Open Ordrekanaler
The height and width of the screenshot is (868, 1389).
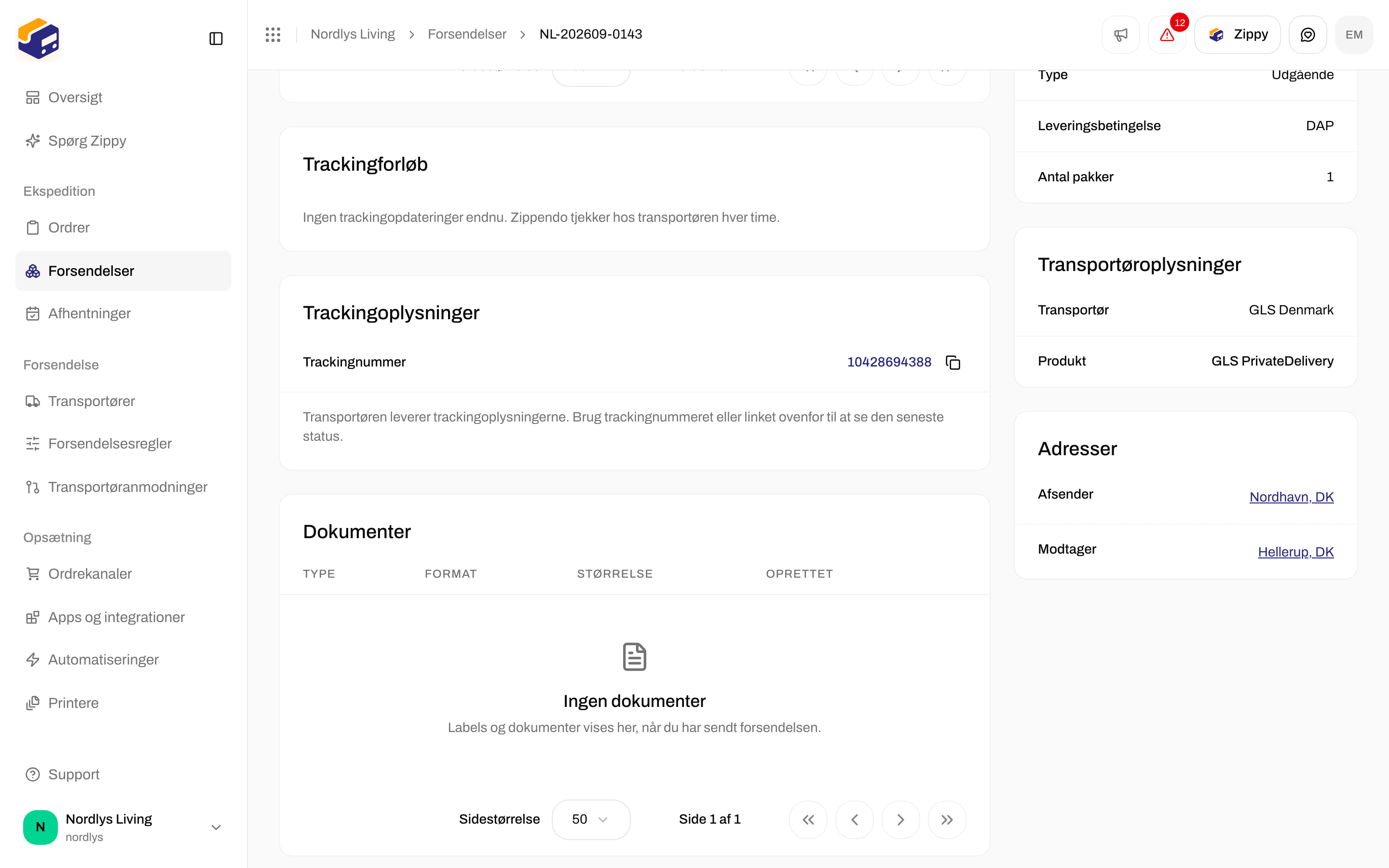click(x=123, y=573)
